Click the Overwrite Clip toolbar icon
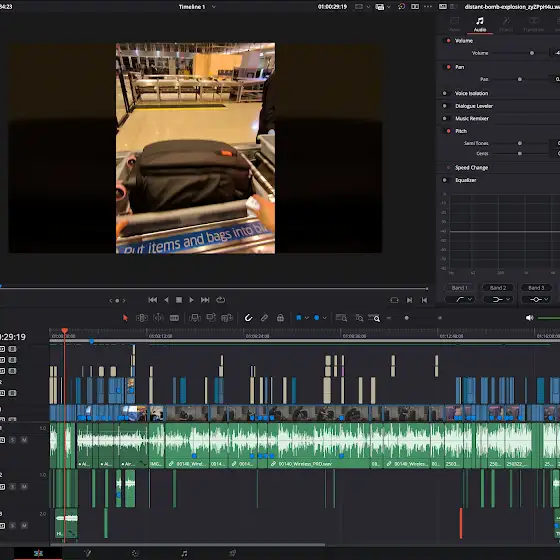The height and width of the screenshot is (560, 560). coord(211,318)
